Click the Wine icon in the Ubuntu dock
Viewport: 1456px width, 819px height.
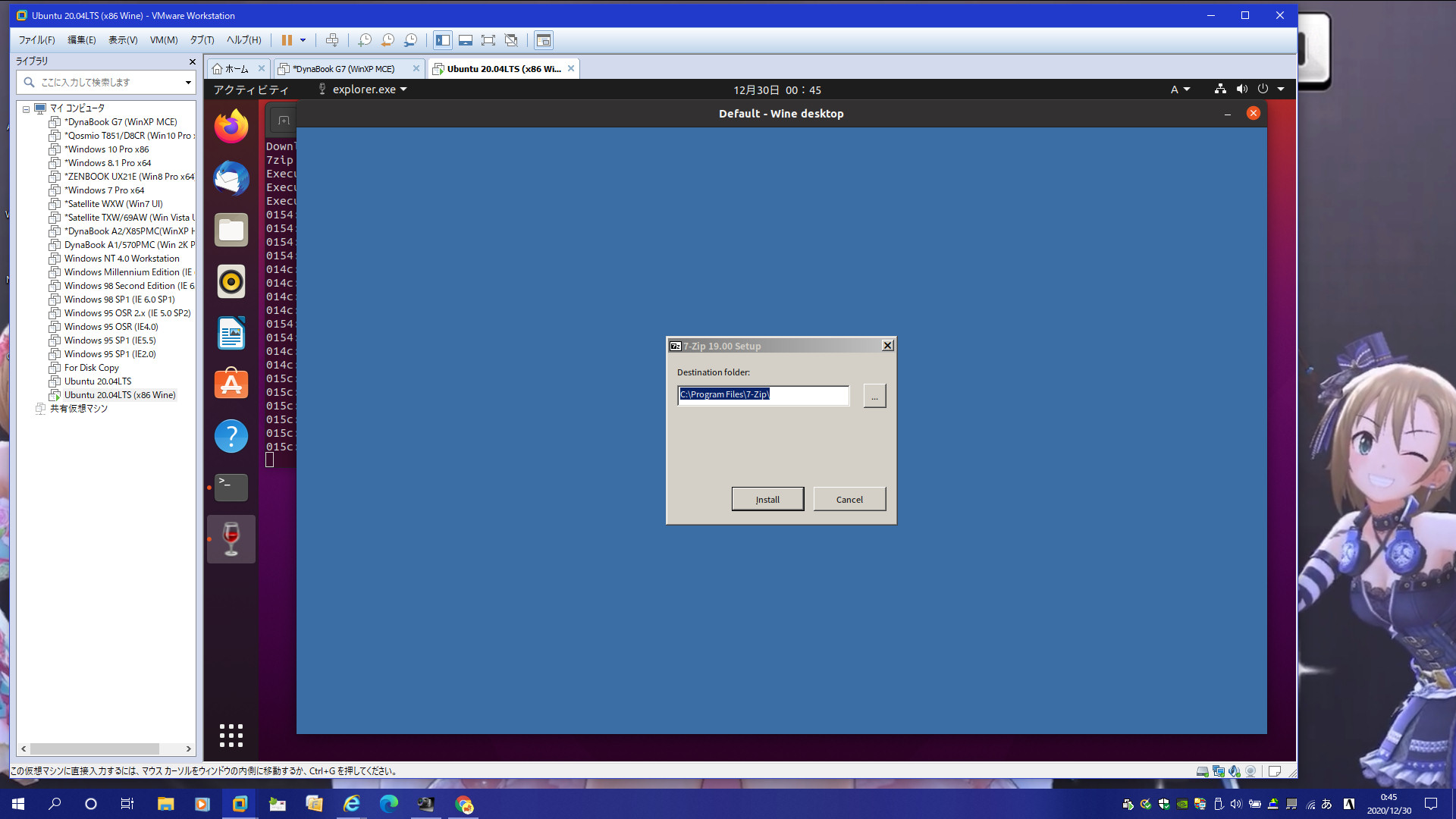point(231,539)
